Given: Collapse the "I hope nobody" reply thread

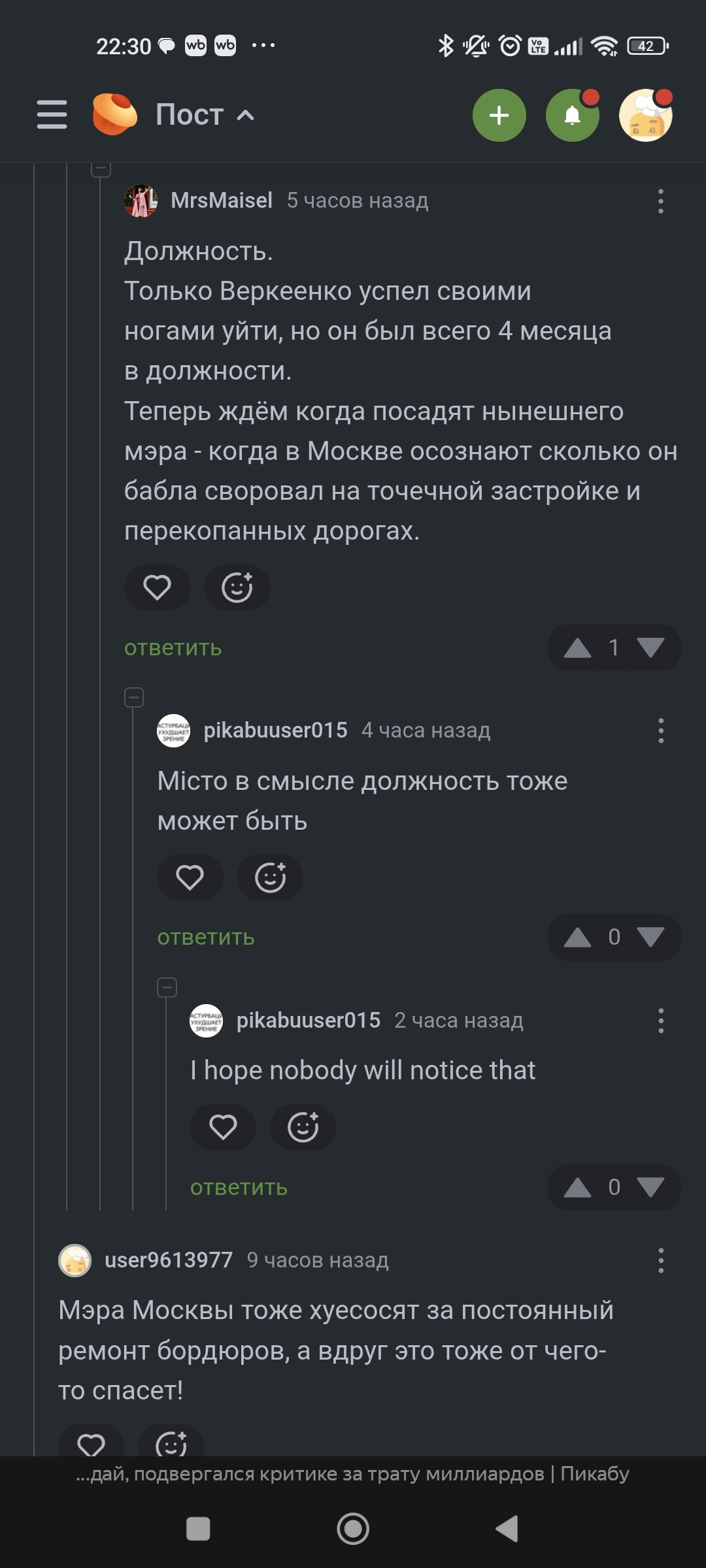Looking at the screenshot, I should [167, 987].
